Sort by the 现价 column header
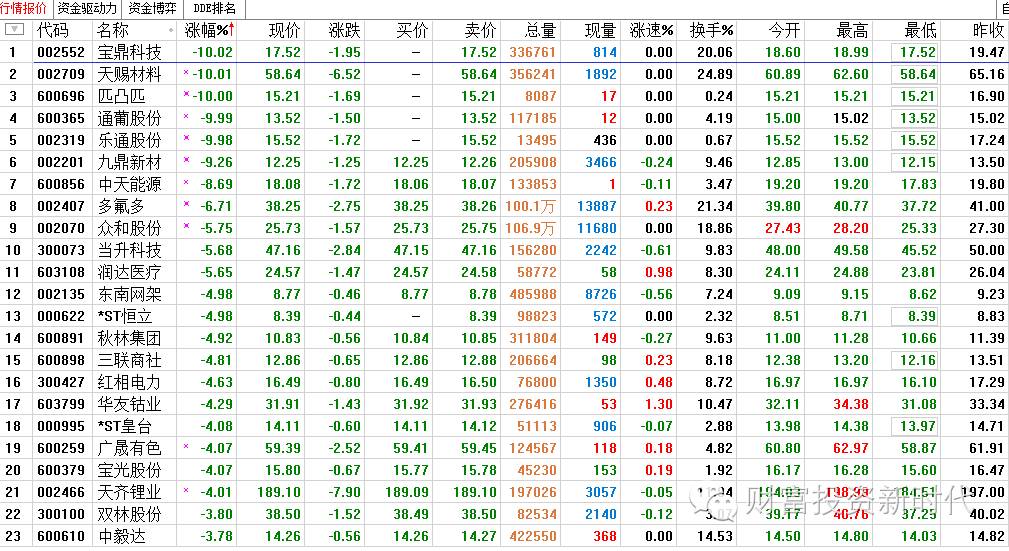The width and height of the screenshot is (1009, 551). 284,30
